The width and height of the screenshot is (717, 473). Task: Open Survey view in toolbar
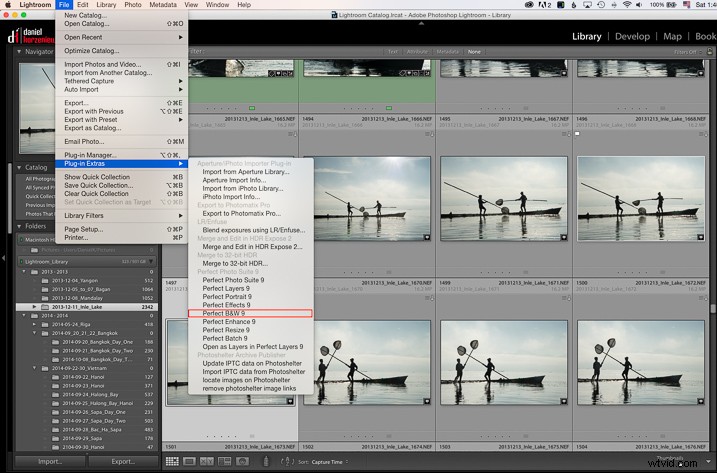click(x=224, y=461)
